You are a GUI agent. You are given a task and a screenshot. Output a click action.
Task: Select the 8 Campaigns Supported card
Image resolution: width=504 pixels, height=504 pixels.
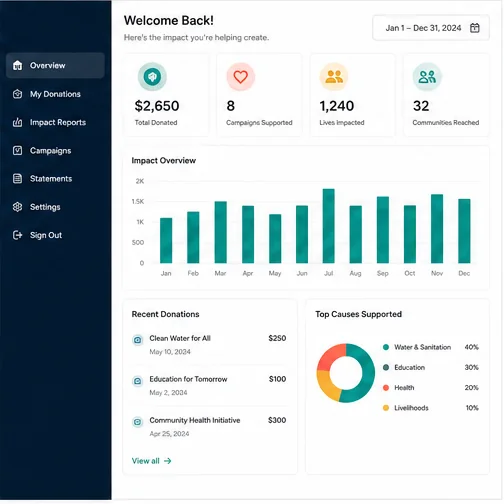[259, 95]
